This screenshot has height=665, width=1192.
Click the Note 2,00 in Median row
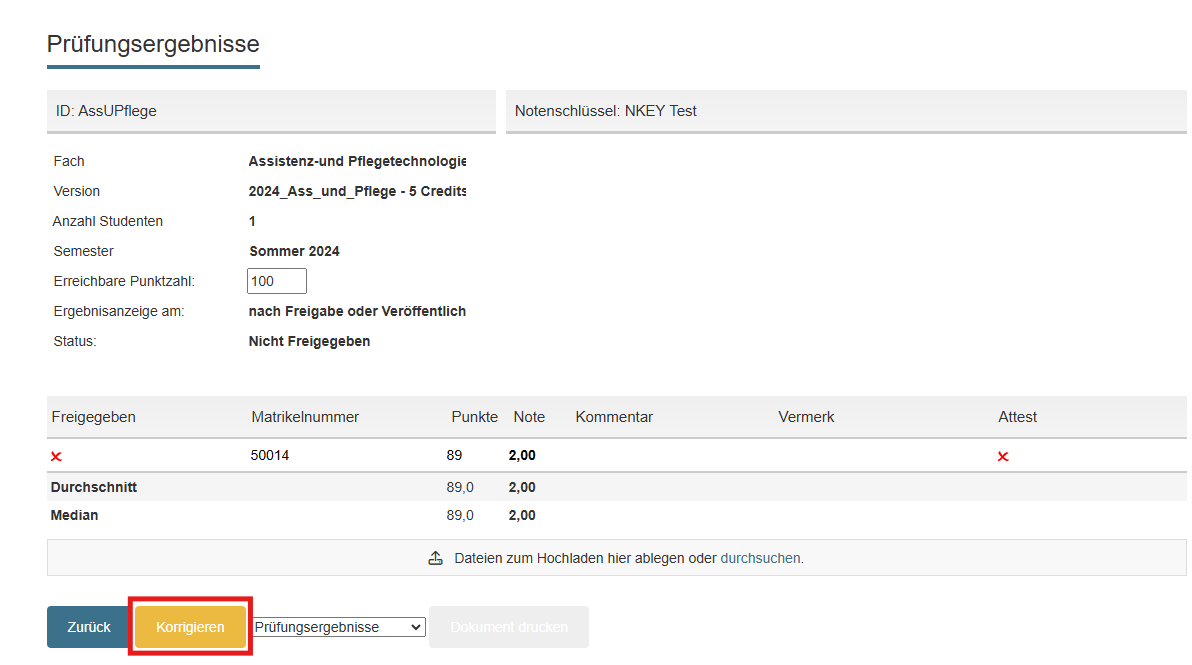tap(522, 515)
